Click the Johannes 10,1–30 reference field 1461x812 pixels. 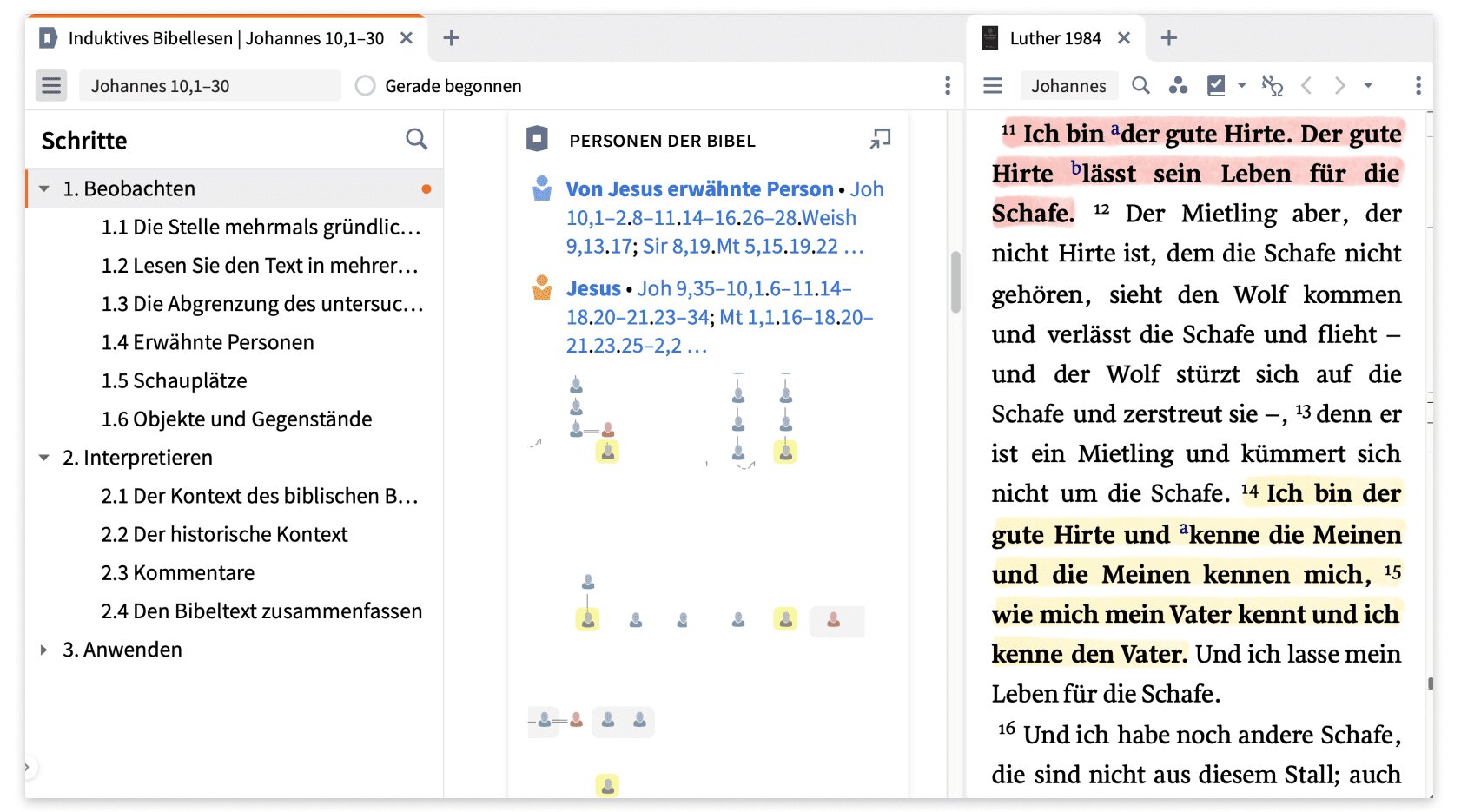(x=208, y=86)
